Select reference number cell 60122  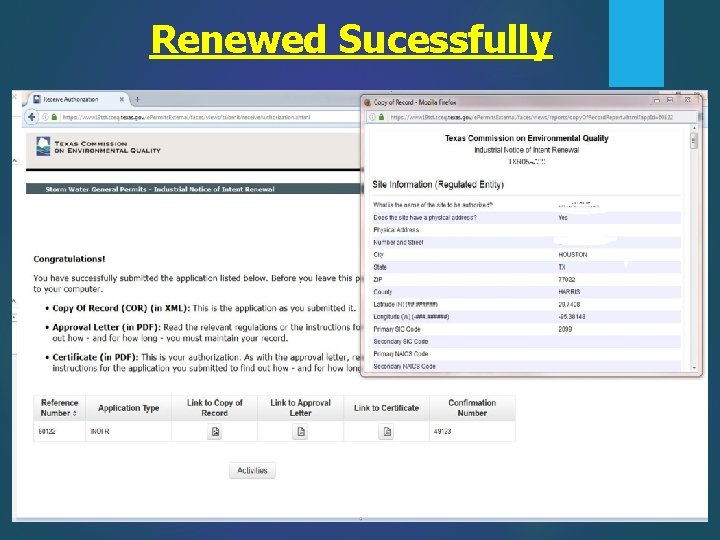click(x=47, y=432)
